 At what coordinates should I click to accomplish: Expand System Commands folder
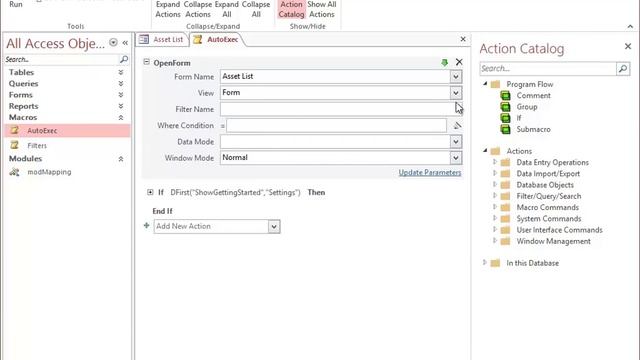495,218
